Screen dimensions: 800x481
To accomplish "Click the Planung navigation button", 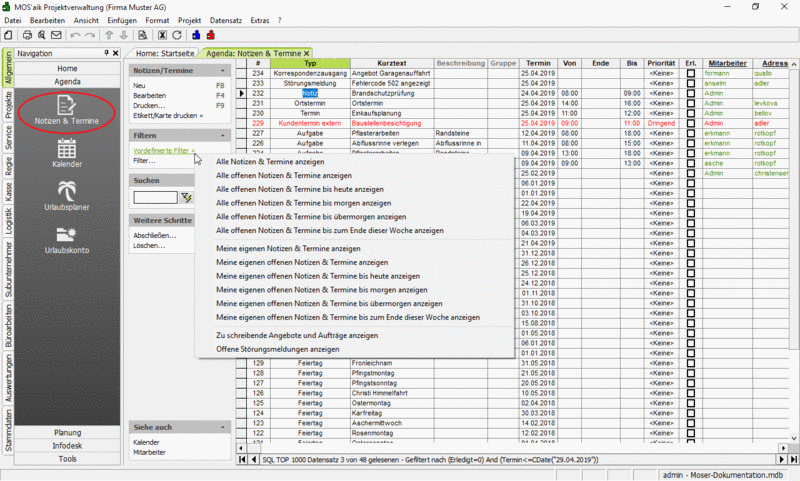I will pos(67,433).
